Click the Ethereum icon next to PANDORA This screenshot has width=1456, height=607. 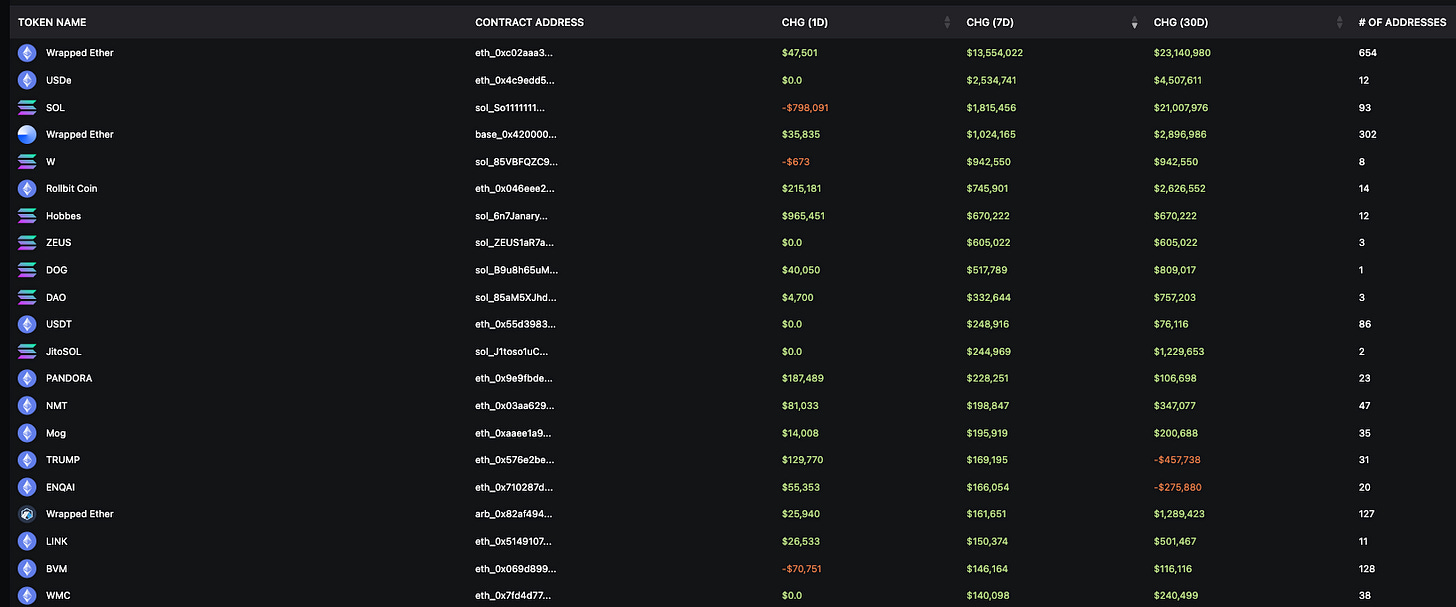(x=27, y=378)
